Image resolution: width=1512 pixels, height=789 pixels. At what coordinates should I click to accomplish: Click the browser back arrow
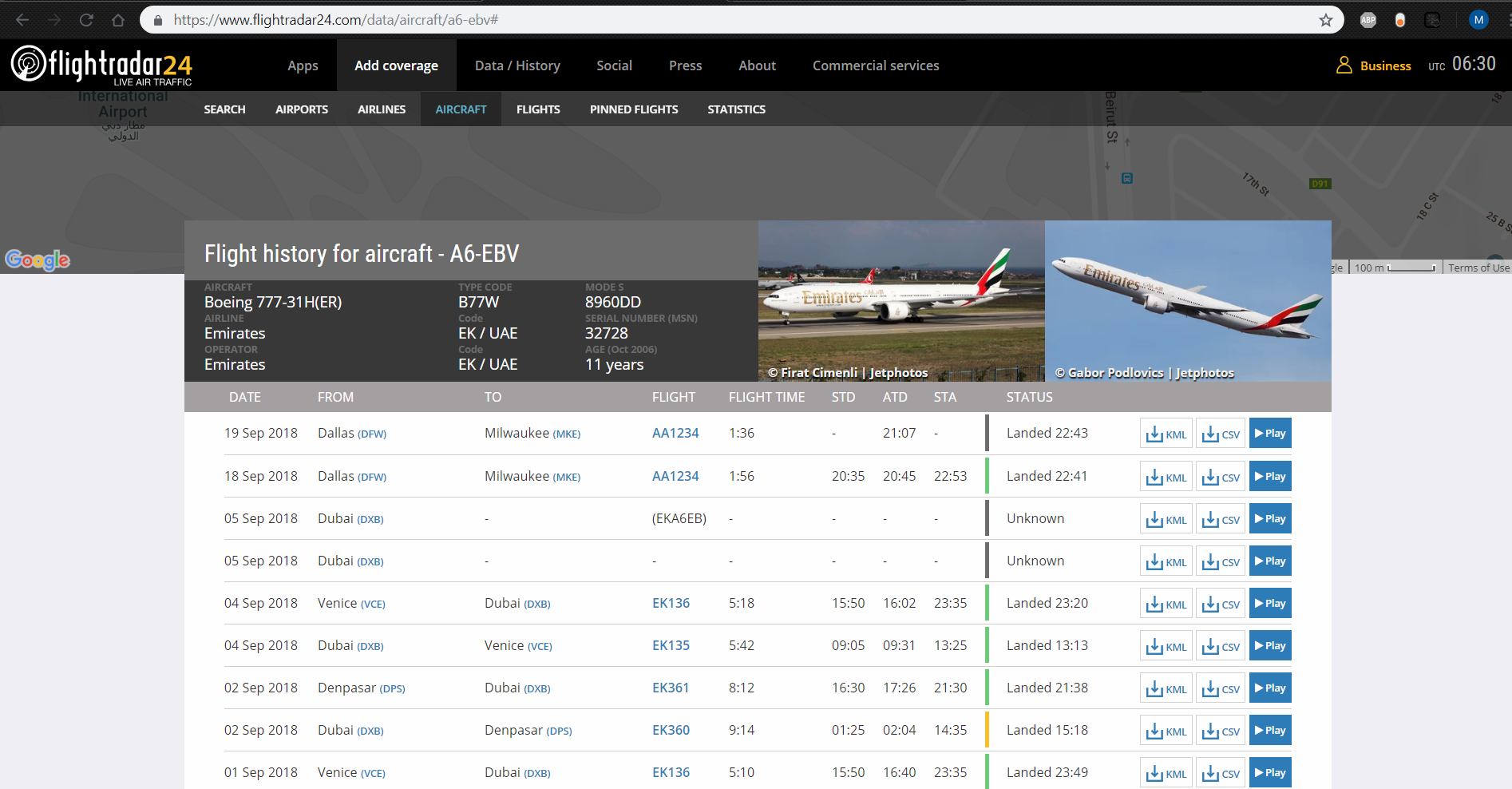[x=22, y=20]
